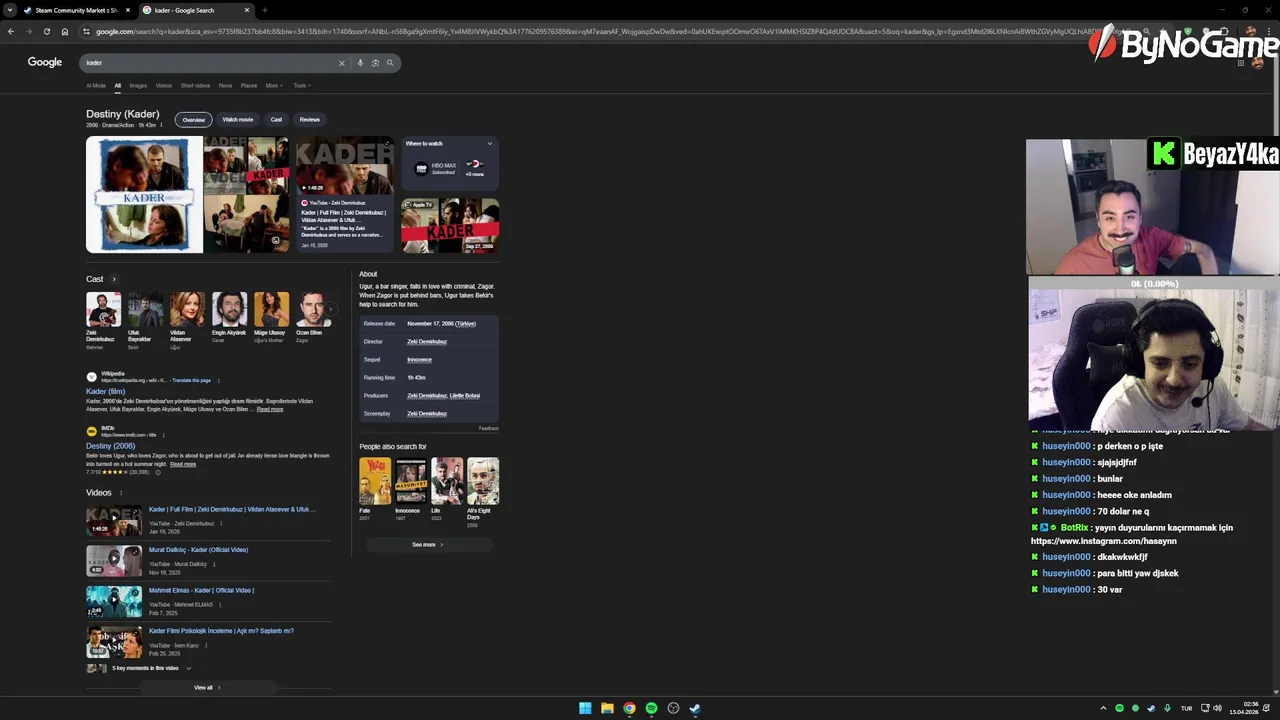Open the Ali's Eight Days movie card
This screenshot has height=720, width=1280.
[483, 492]
